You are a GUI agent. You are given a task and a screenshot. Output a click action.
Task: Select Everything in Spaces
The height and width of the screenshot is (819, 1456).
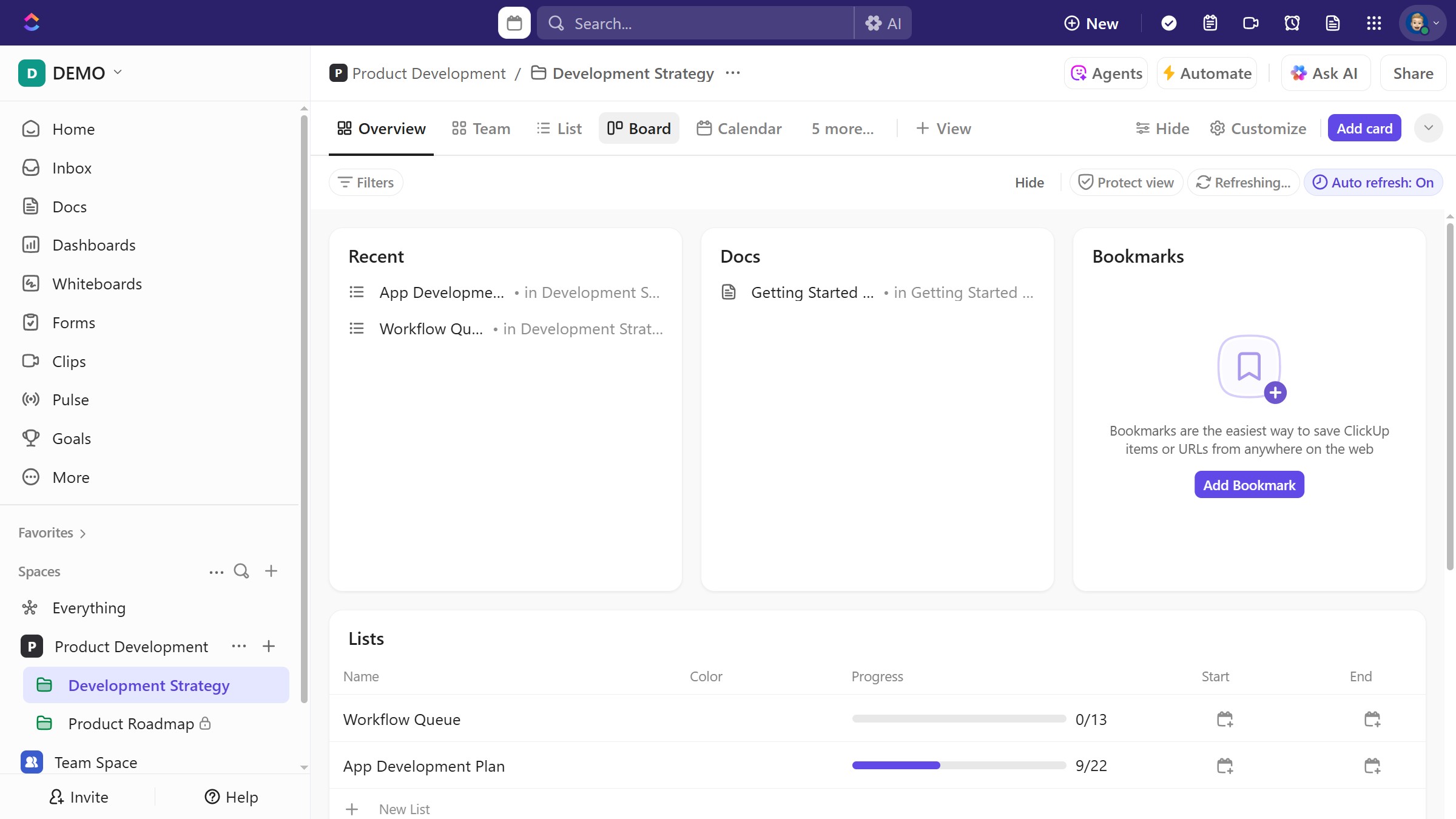[89, 608]
